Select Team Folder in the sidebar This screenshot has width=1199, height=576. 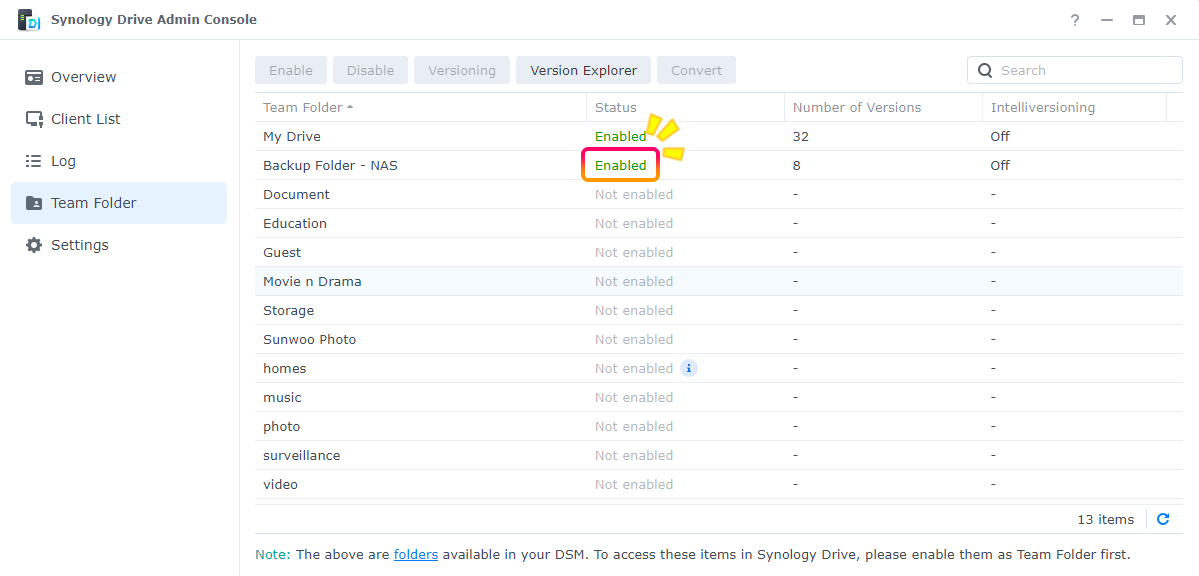click(119, 203)
